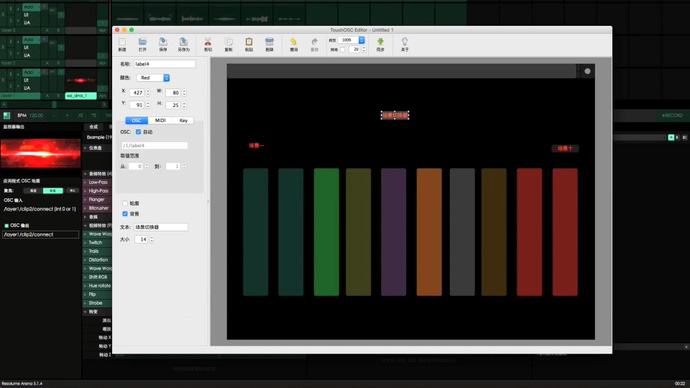The height and width of the screenshot is (388, 690).
Task: Click the BPM divide by 2 button
Action: (x=81, y=116)
